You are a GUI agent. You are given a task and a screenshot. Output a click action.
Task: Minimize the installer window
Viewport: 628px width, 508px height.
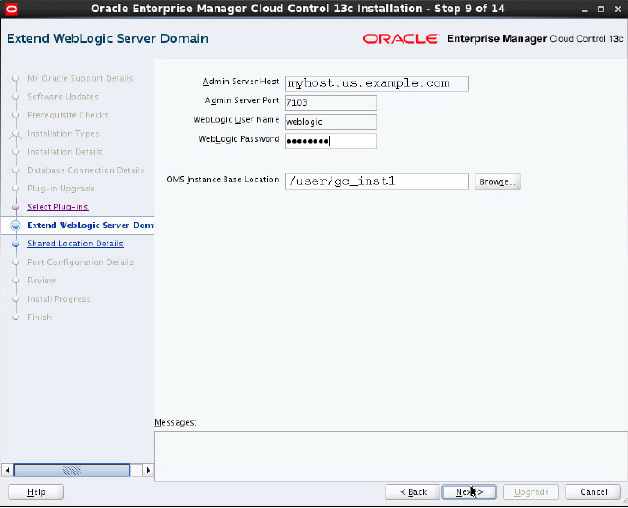point(585,9)
